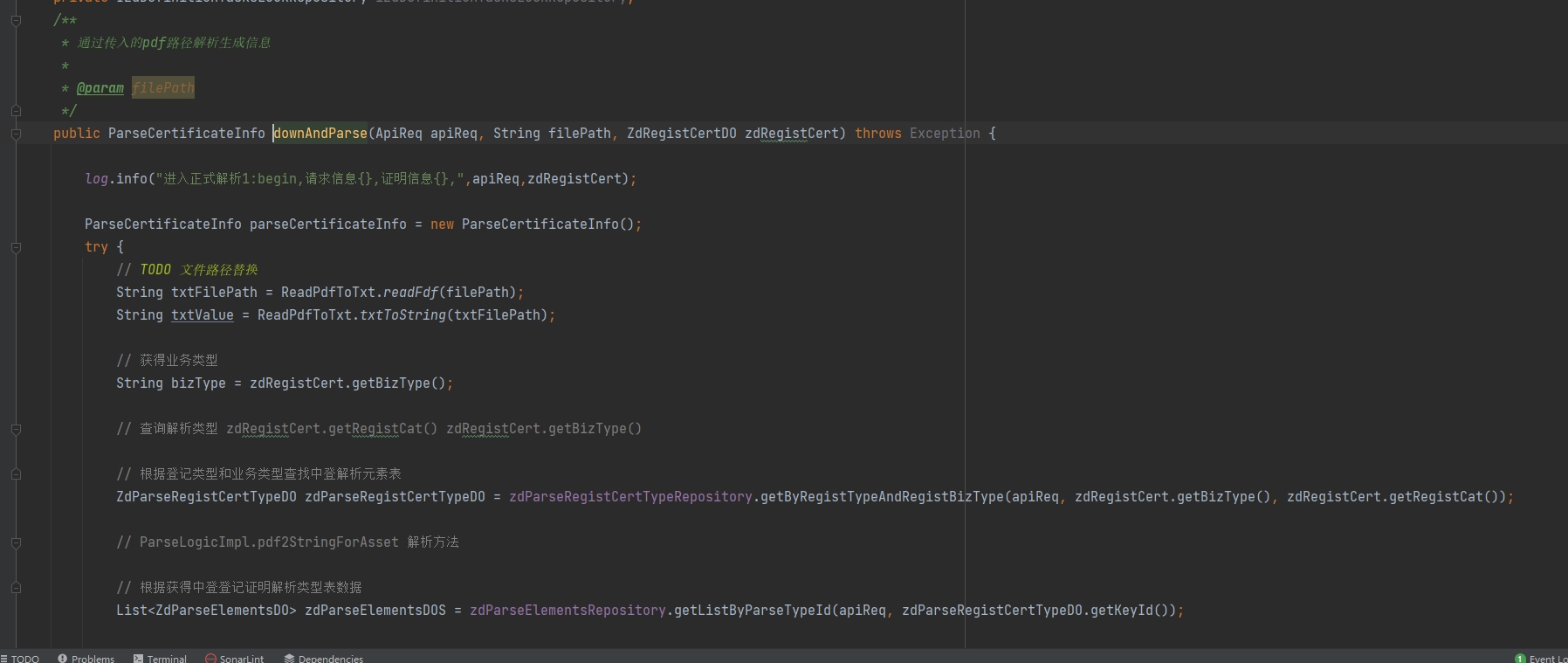
Task: Click the ZdParseRegistCertTypeDO type declaration
Action: tap(206, 496)
